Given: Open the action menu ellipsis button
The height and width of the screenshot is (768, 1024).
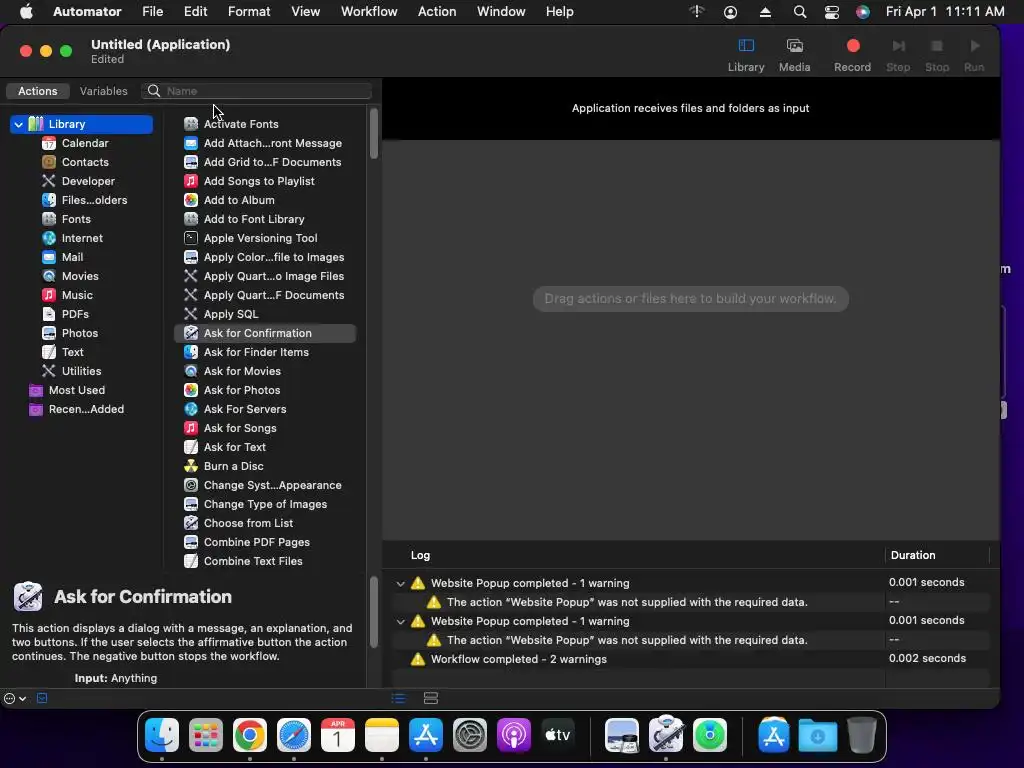Looking at the screenshot, I should (x=14, y=698).
